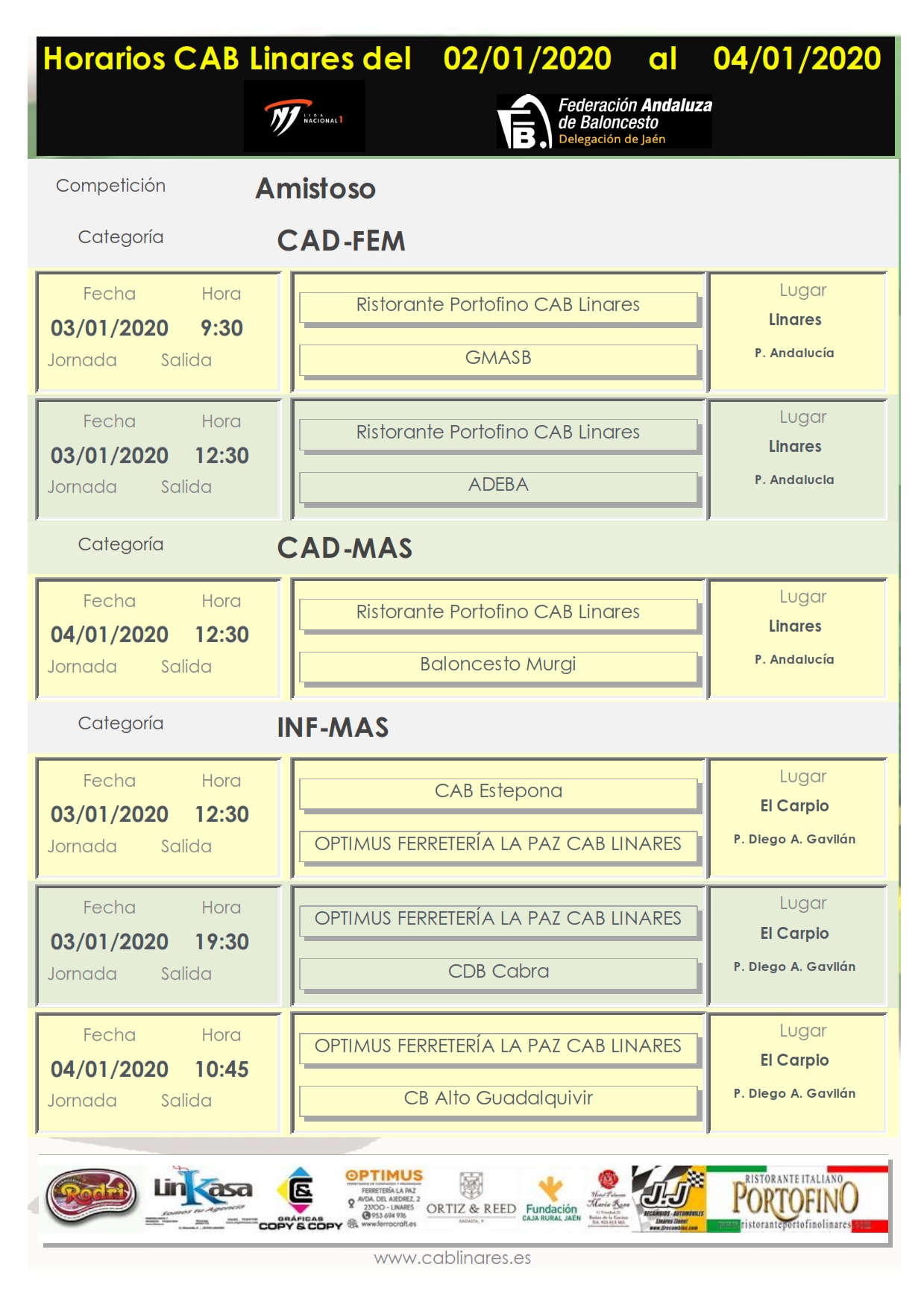The width and height of the screenshot is (924, 1308).
Task: Click the INF-MAS category heading
Action: pos(333,728)
